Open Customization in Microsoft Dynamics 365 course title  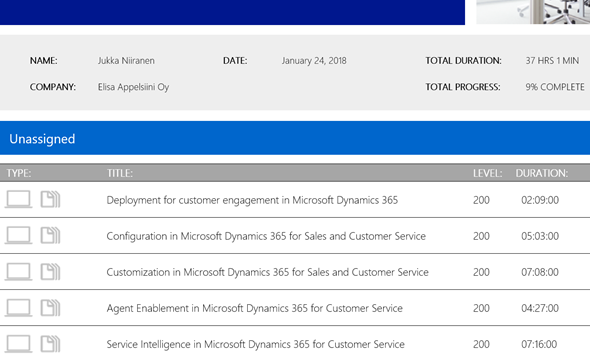point(268,272)
